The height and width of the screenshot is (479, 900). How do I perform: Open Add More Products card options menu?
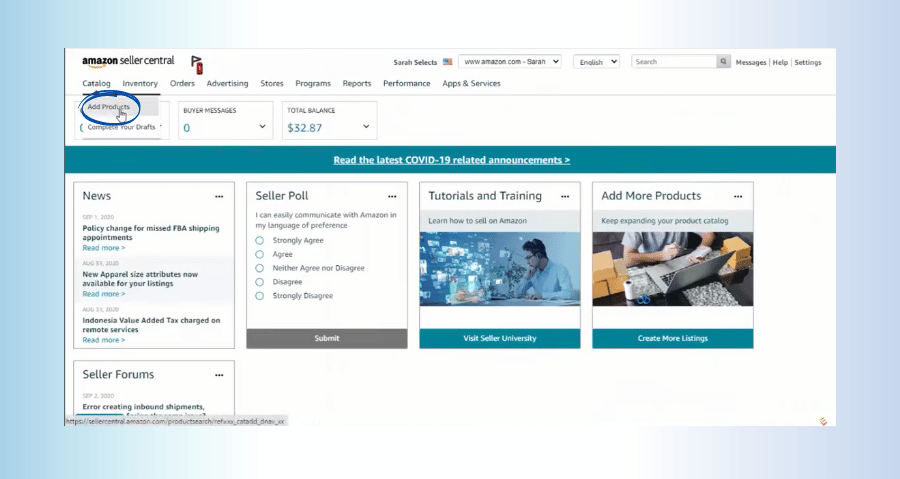[738, 196]
